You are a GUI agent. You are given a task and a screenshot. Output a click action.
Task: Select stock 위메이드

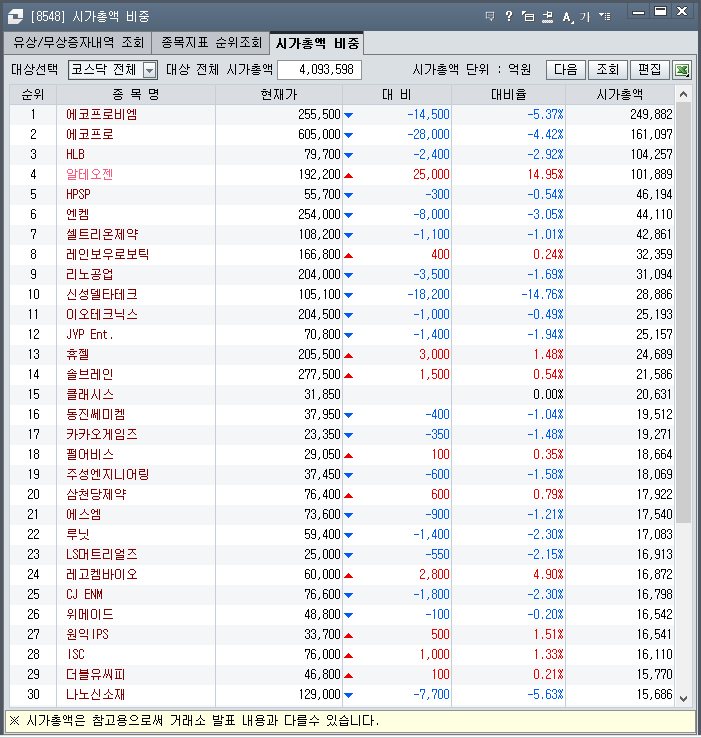tap(90, 615)
